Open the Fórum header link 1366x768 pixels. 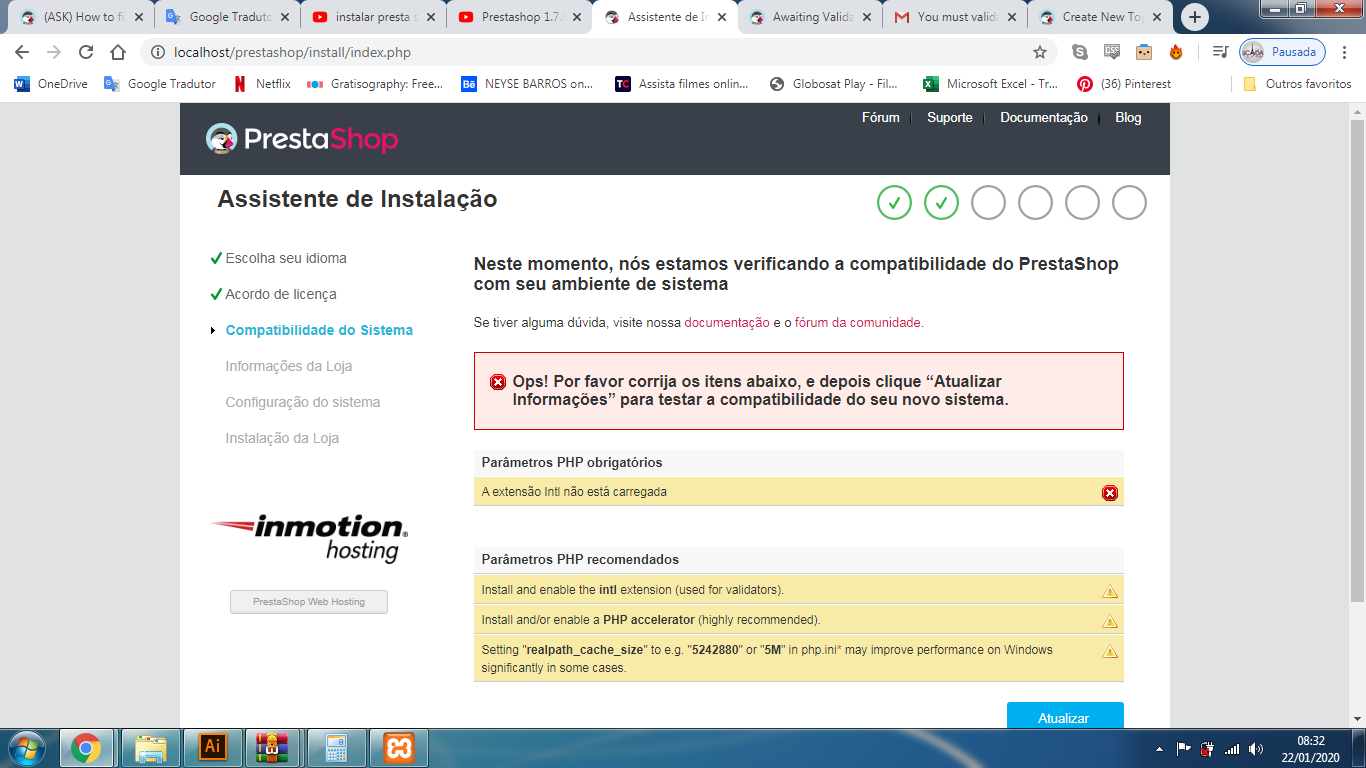[880, 117]
